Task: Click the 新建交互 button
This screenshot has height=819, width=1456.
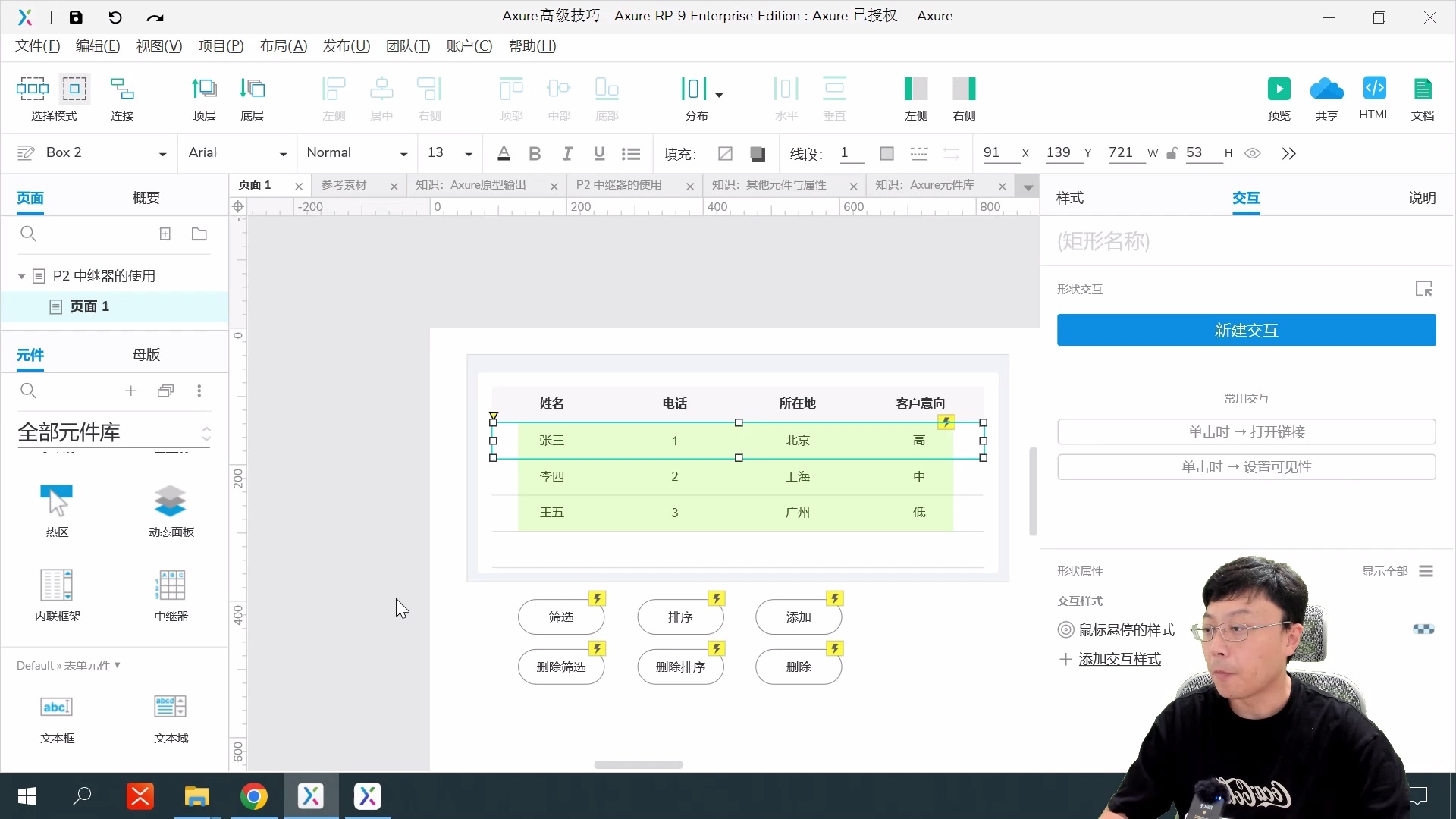Action: pyautogui.click(x=1245, y=330)
